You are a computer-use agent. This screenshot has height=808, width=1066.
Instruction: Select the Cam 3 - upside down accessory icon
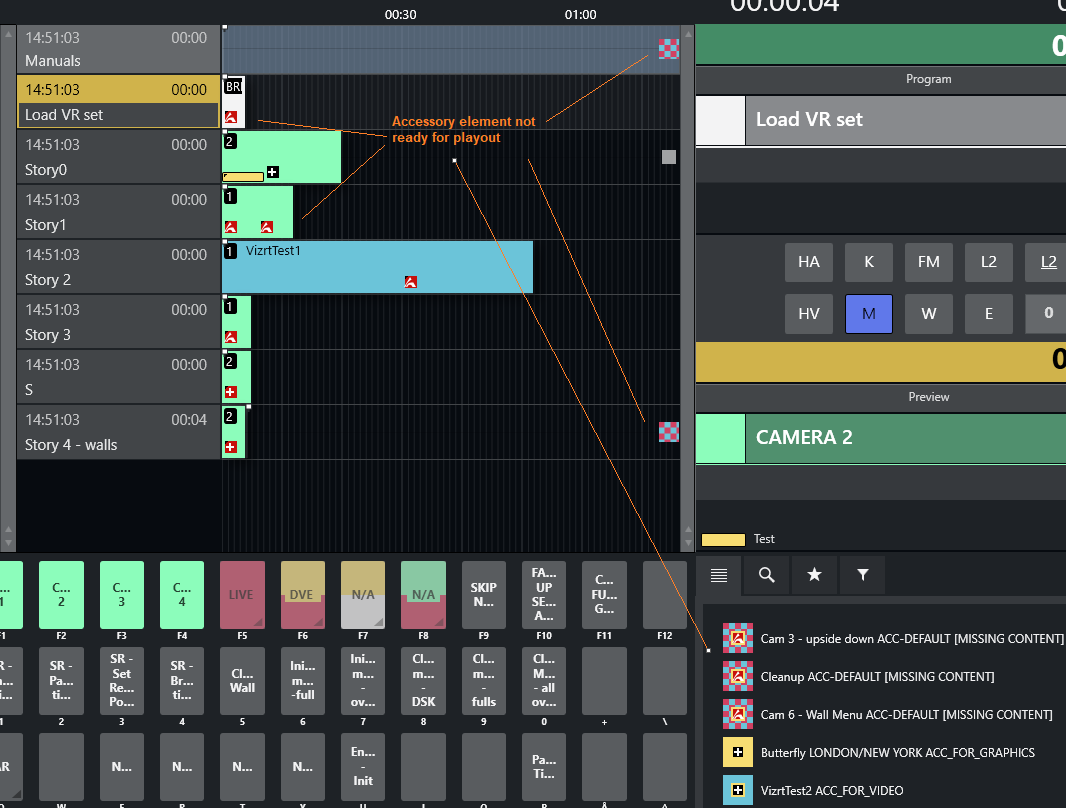(x=738, y=638)
